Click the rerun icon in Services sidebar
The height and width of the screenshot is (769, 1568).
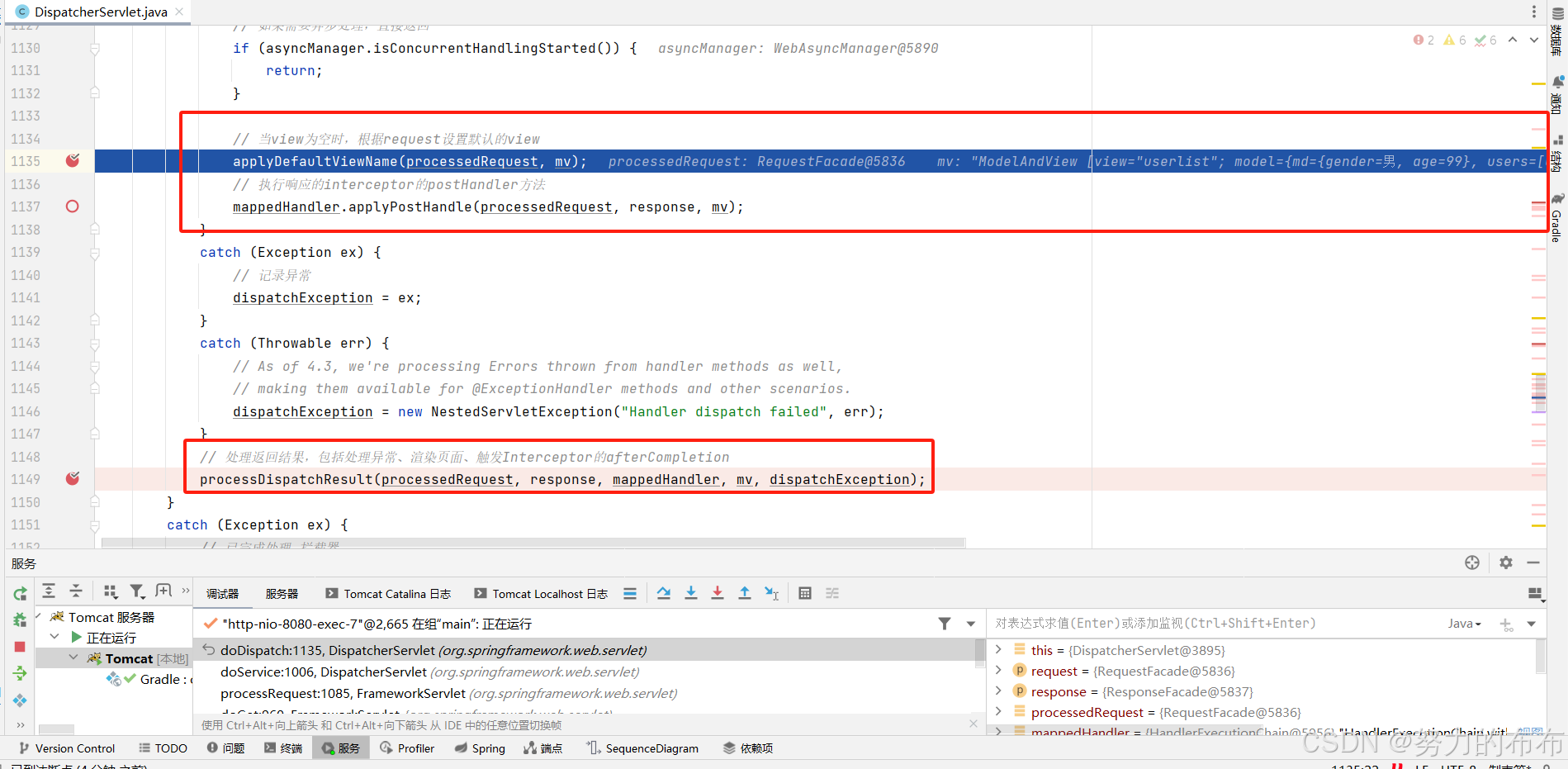(x=20, y=593)
